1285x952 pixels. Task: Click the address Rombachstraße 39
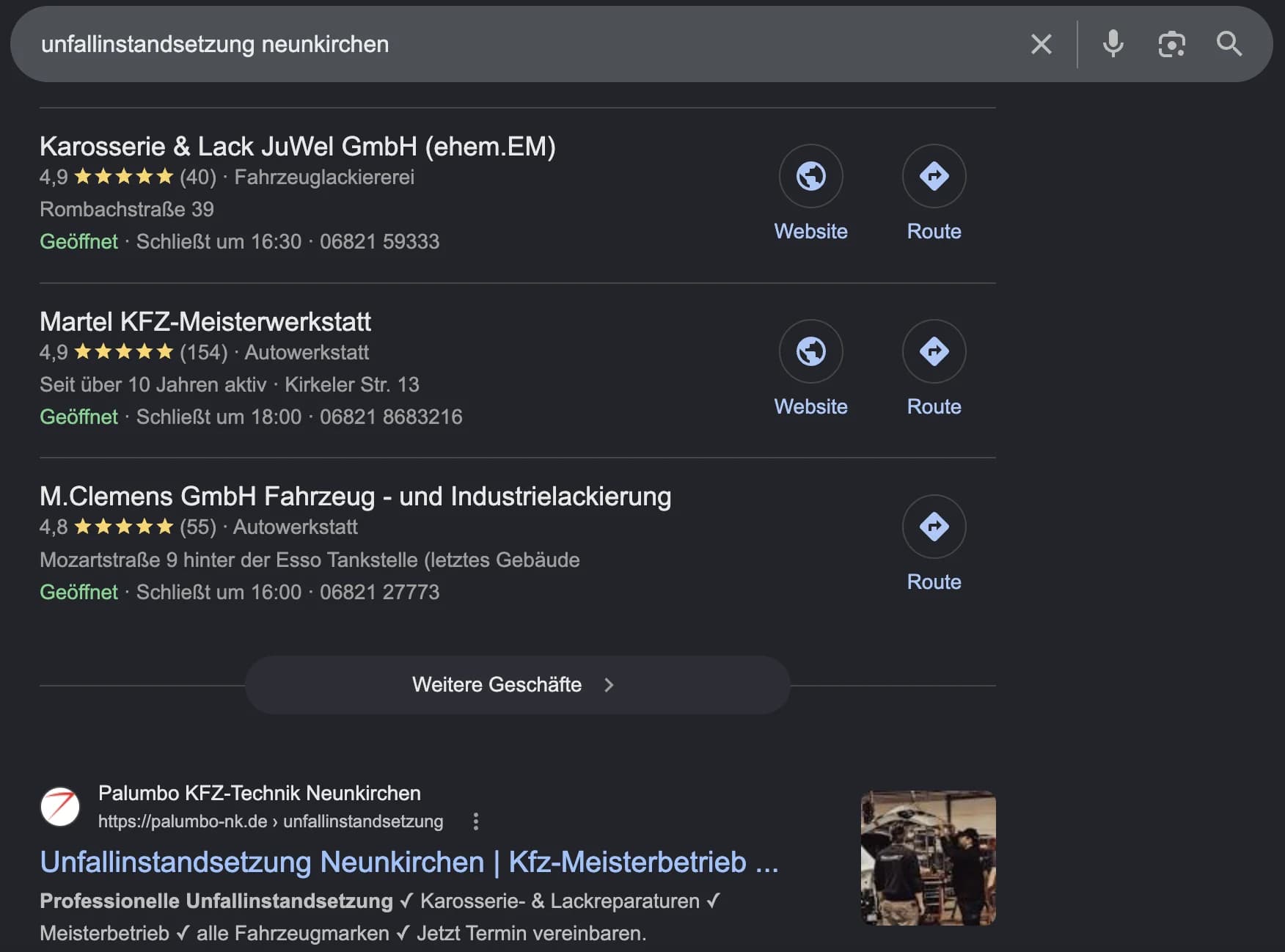click(x=127, y=210)
